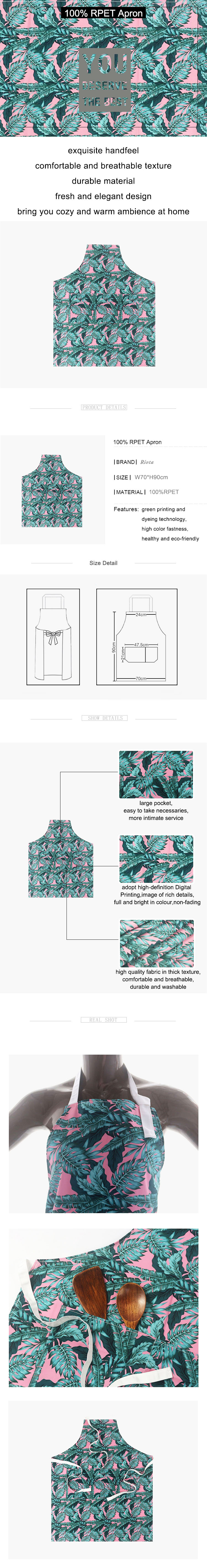
Task: Click the Size Detail heading
Action: 104,563
